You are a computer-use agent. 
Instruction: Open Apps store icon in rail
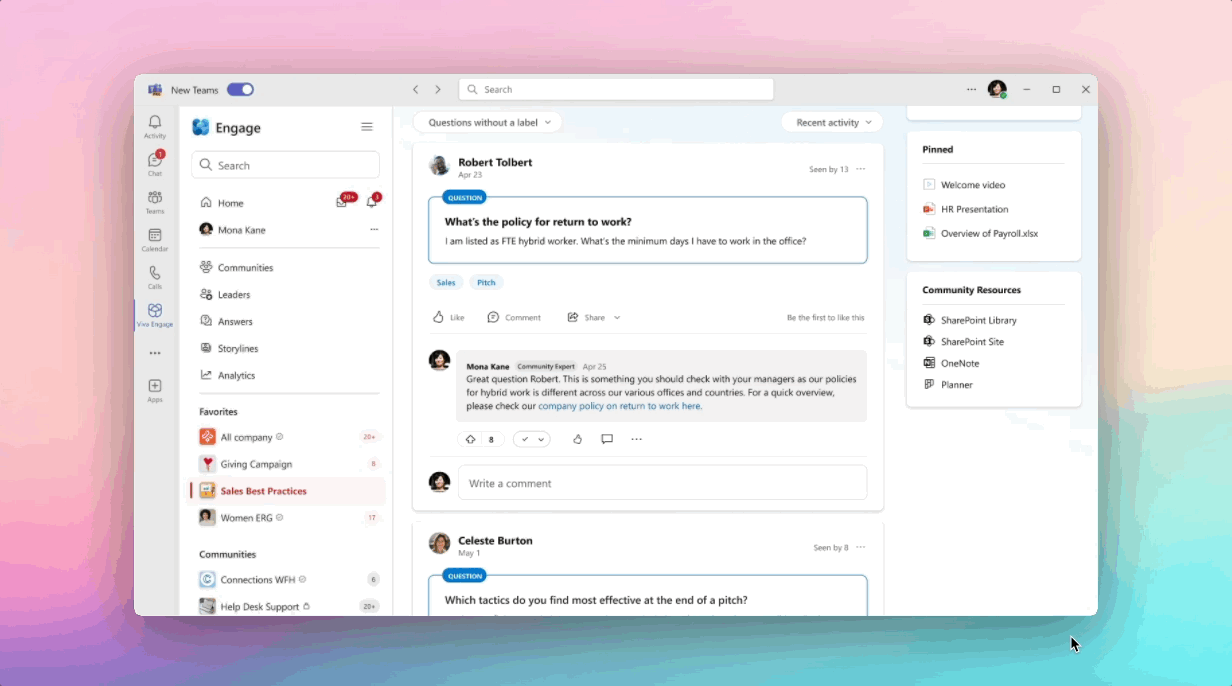[155, 390]
